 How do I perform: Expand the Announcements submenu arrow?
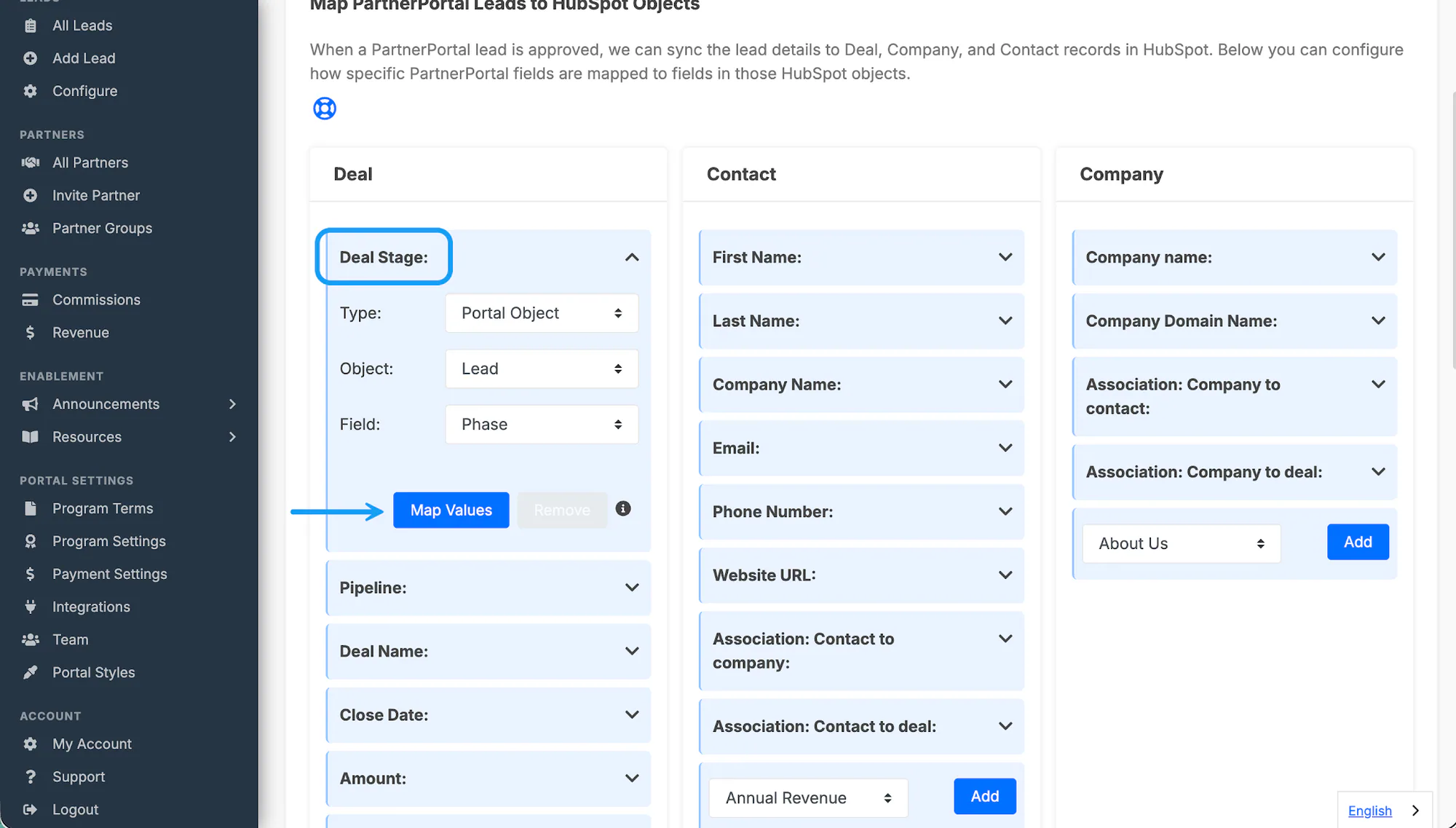click(x=232, y=404)
